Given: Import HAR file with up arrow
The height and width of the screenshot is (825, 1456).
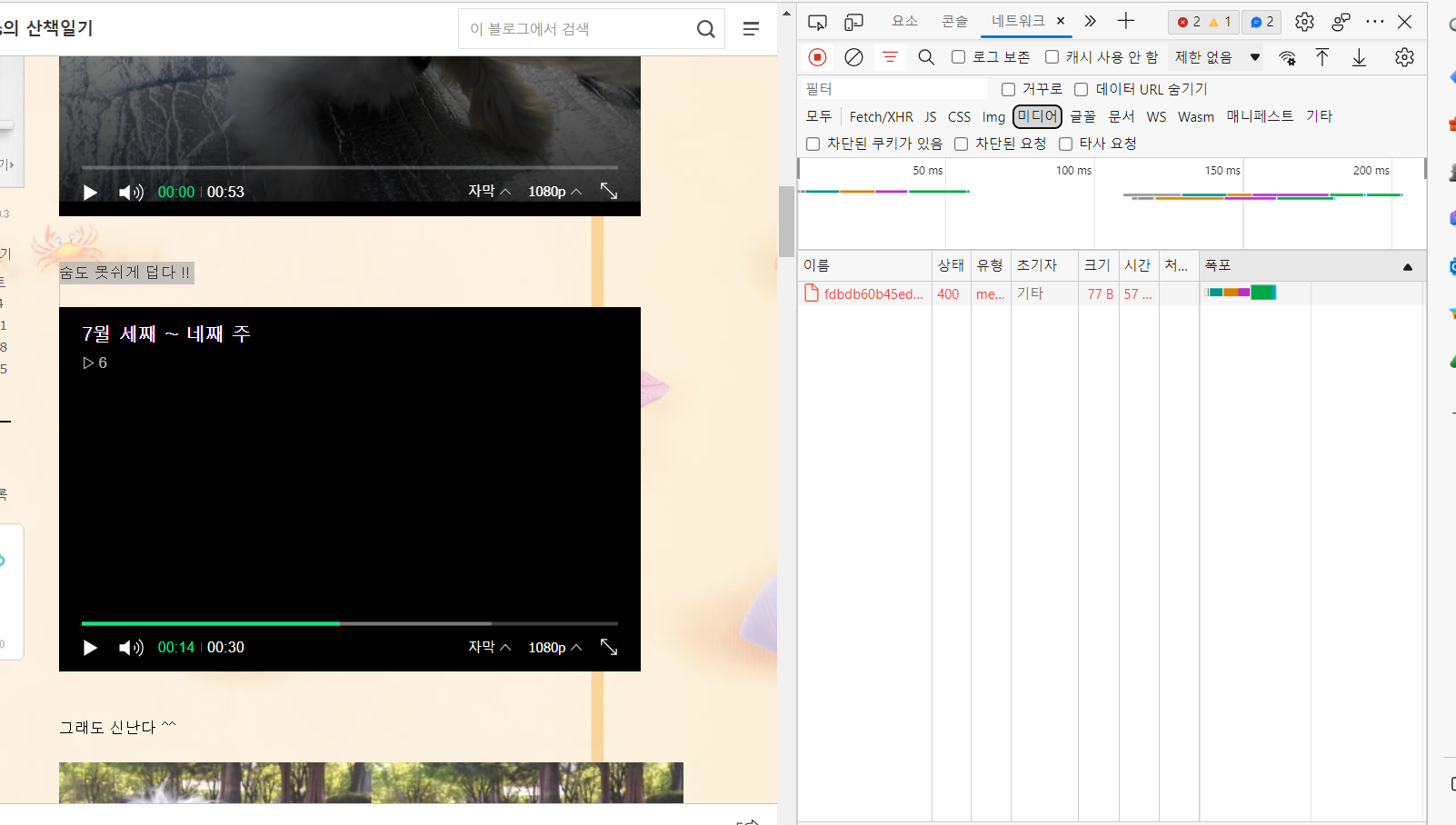Looking at the screenshot, I should click(1322, 57).
